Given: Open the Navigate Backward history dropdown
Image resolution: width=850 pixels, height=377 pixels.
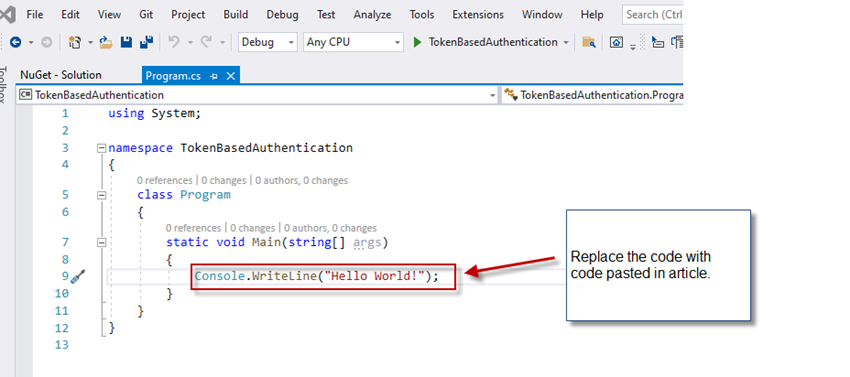Looking at the screenshot, I should [x=31, y=42].
